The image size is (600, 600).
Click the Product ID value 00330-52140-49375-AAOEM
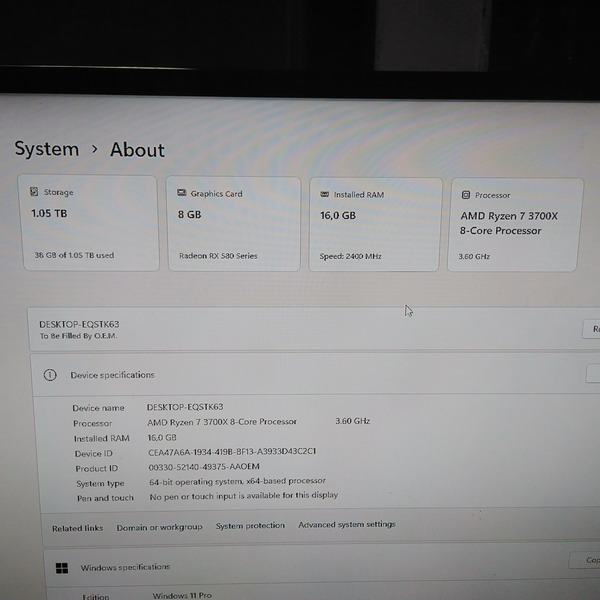coord(204,467)
